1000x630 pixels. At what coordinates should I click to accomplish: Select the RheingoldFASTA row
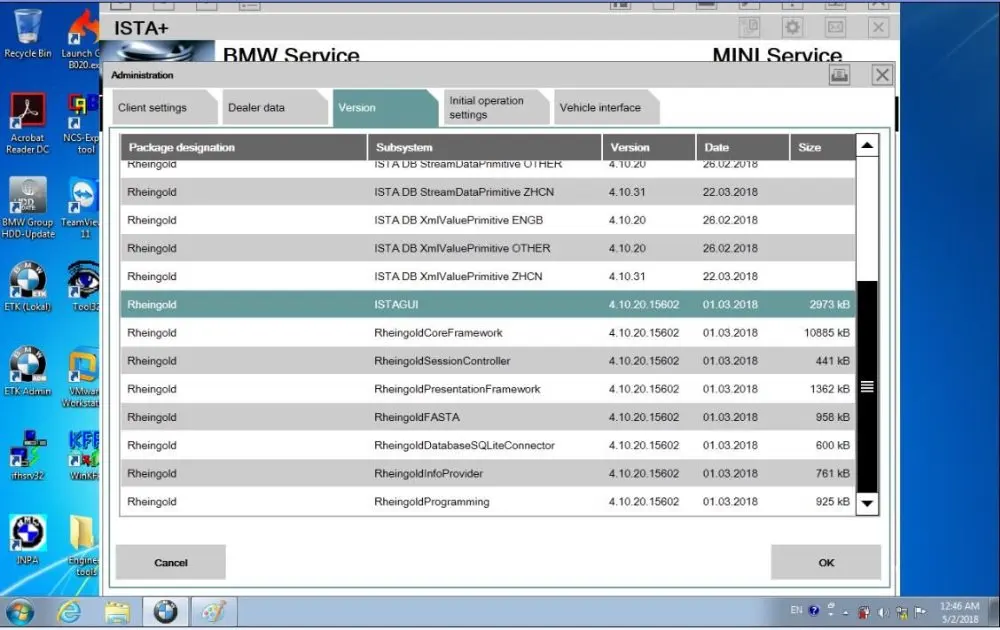(488, 417)
